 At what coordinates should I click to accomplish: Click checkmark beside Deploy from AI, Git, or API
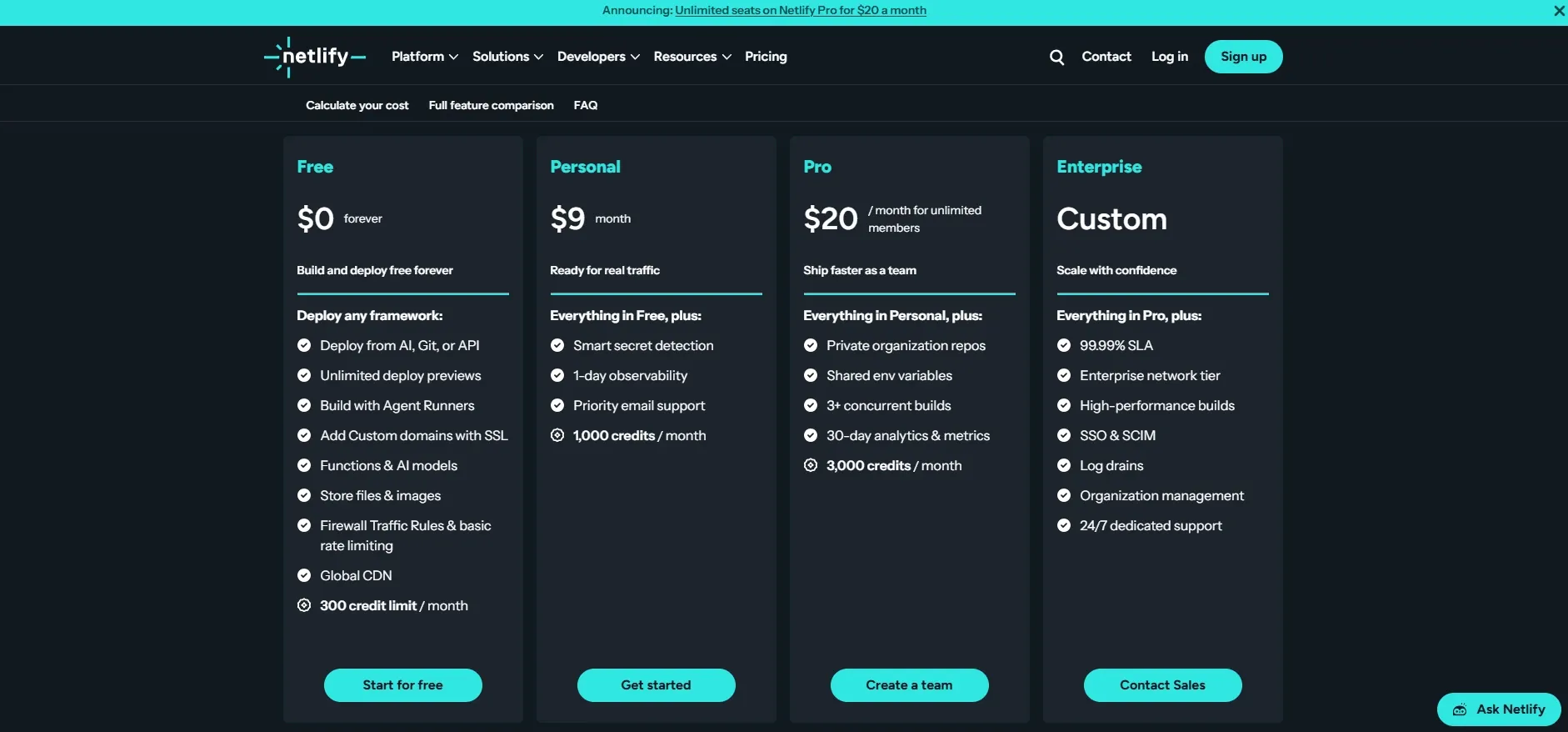point(304,345)
